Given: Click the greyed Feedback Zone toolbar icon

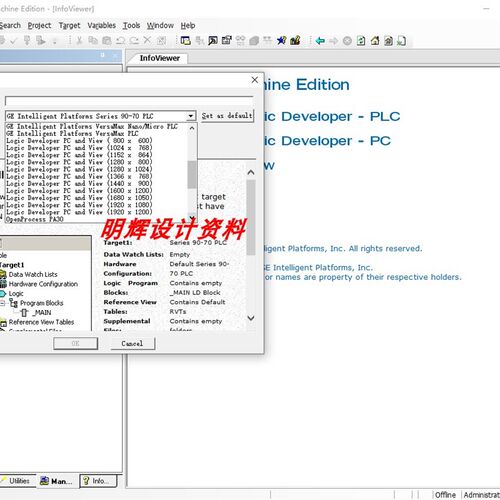Looking at the screenshot, I should coord(199,41).
